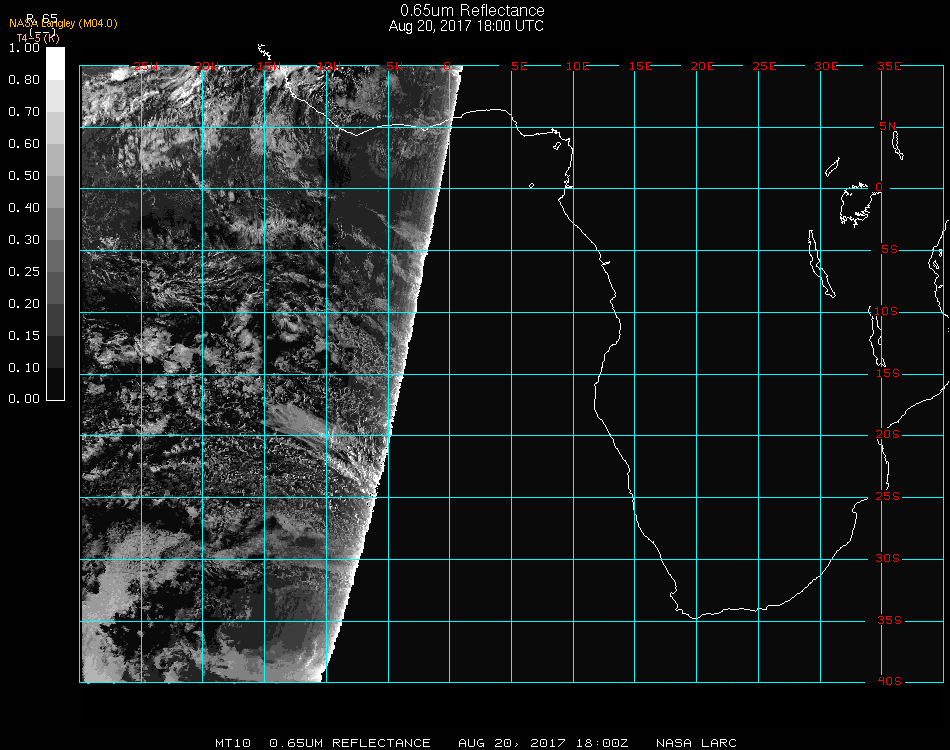This screenshot has height=750, width=950.
Task: Click the 5W longitude label
Action: click(x=394, y=66)
